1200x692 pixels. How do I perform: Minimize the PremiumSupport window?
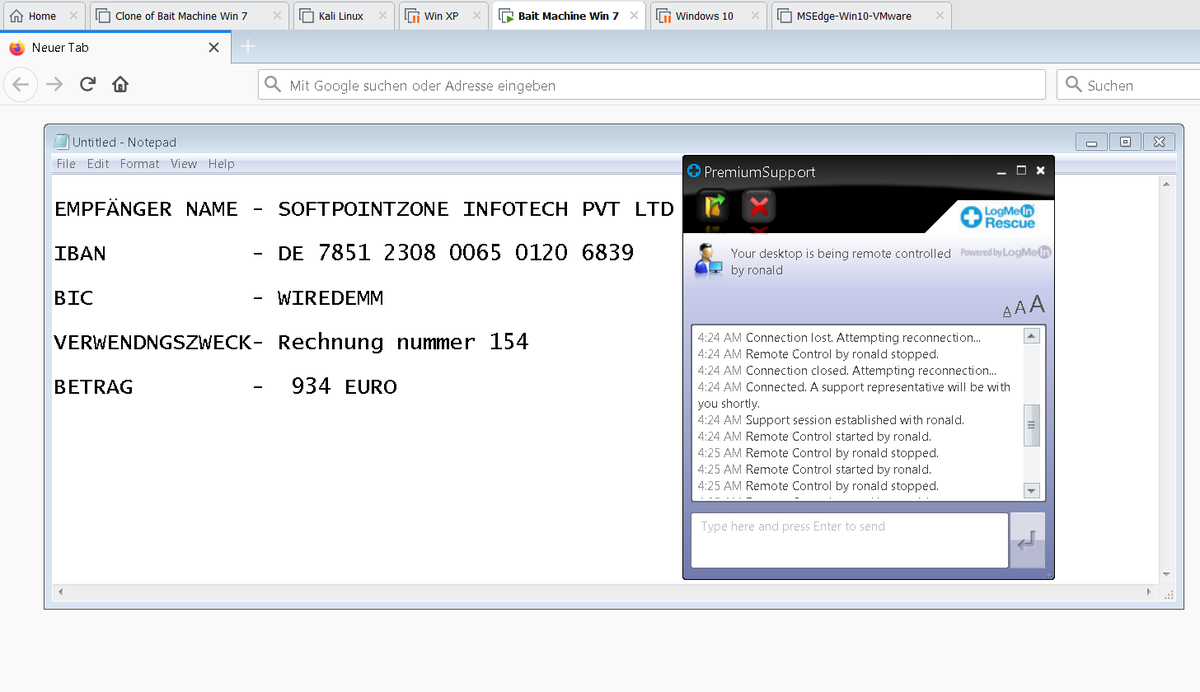[1002, 172]
